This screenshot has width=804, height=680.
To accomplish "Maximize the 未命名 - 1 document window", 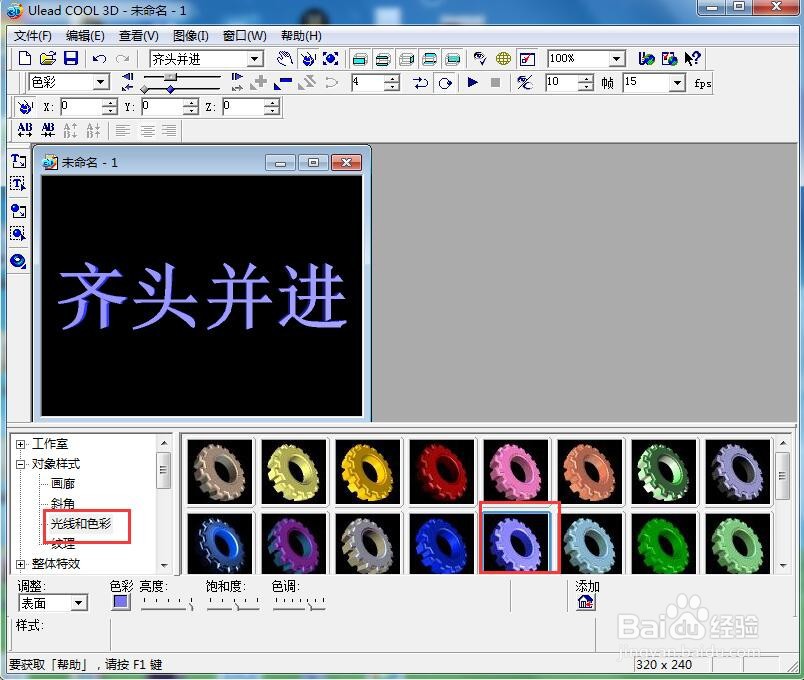I will [x=313, y=163].
